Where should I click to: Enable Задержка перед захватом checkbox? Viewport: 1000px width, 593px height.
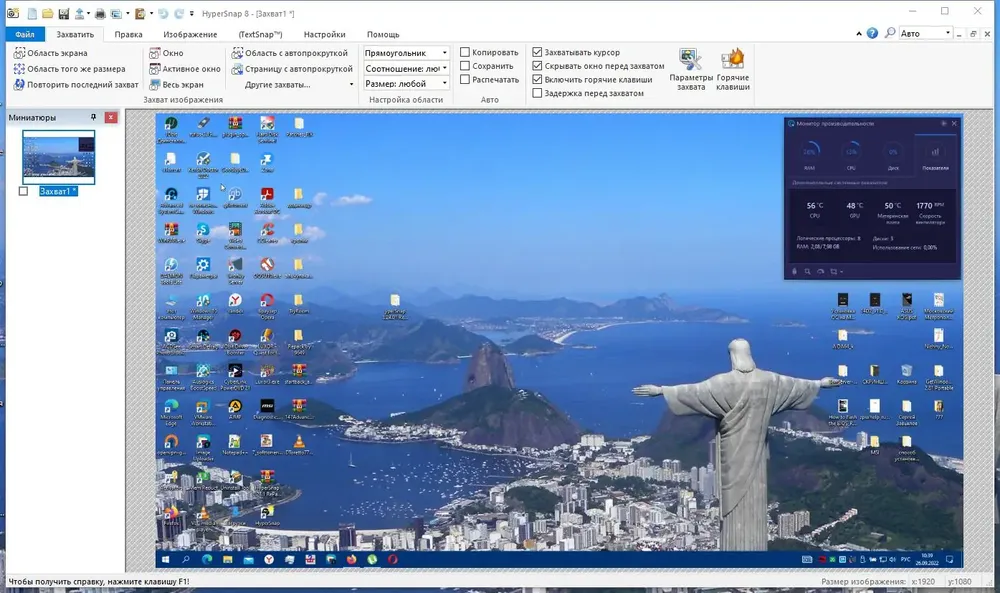tap(537, 93)
